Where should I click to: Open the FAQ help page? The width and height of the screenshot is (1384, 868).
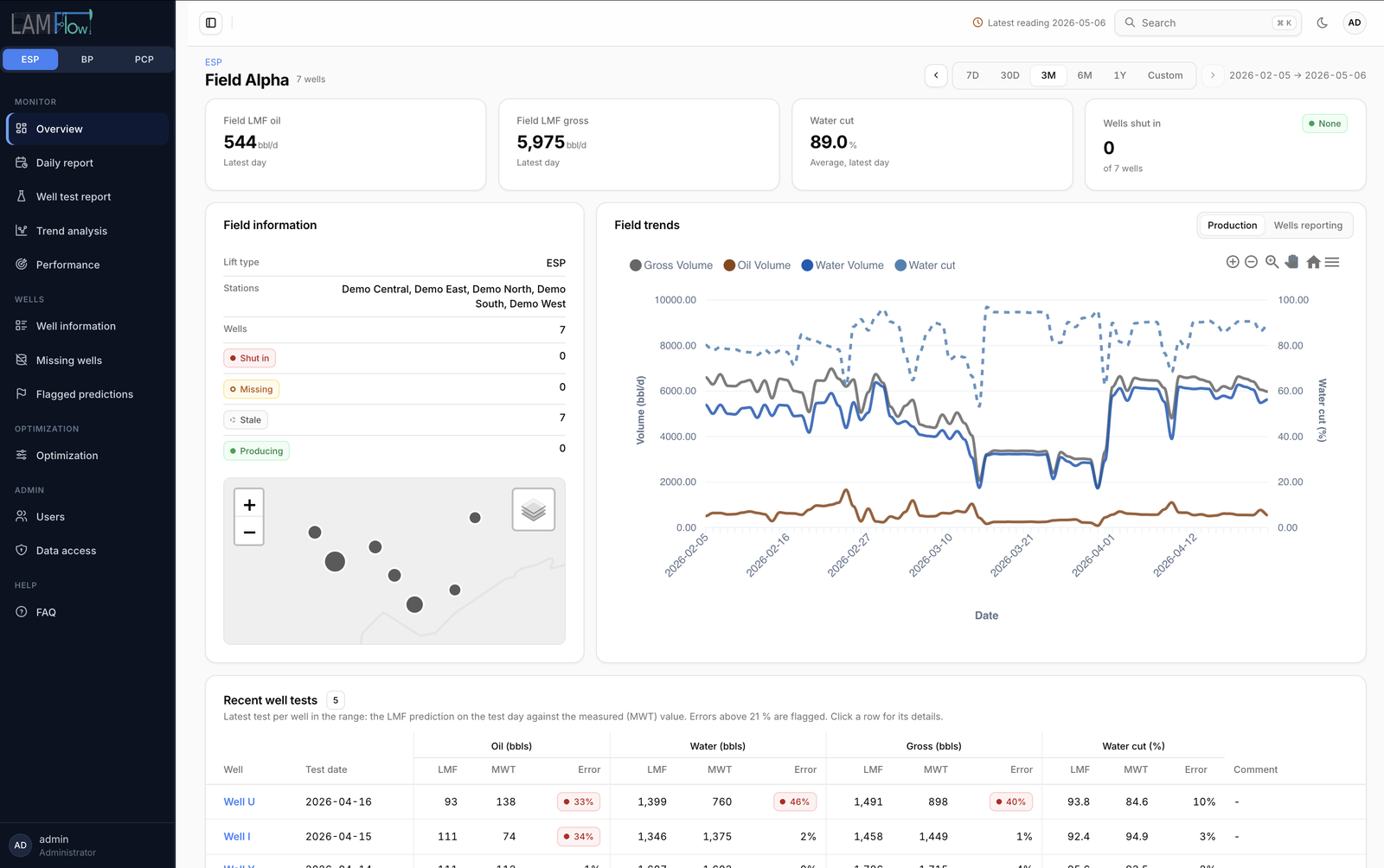pyautogui.click(x=87, y=612)
